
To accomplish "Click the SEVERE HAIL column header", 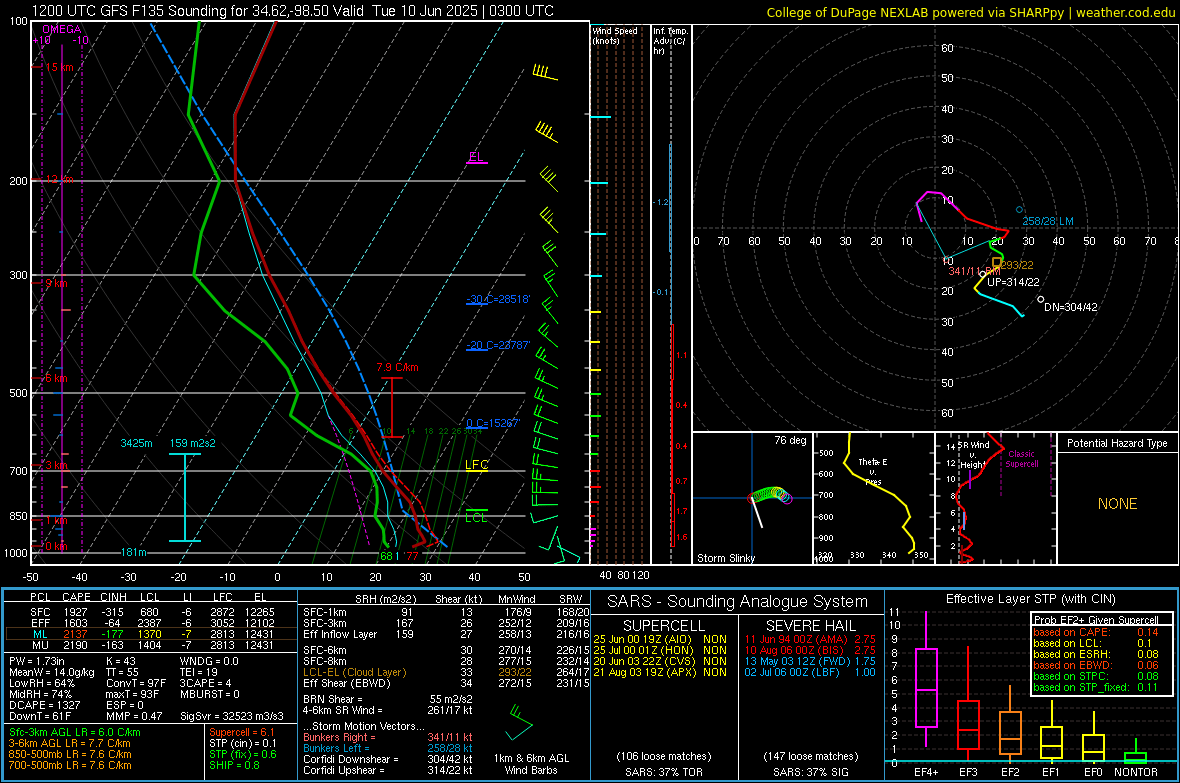I will (810, 626).
